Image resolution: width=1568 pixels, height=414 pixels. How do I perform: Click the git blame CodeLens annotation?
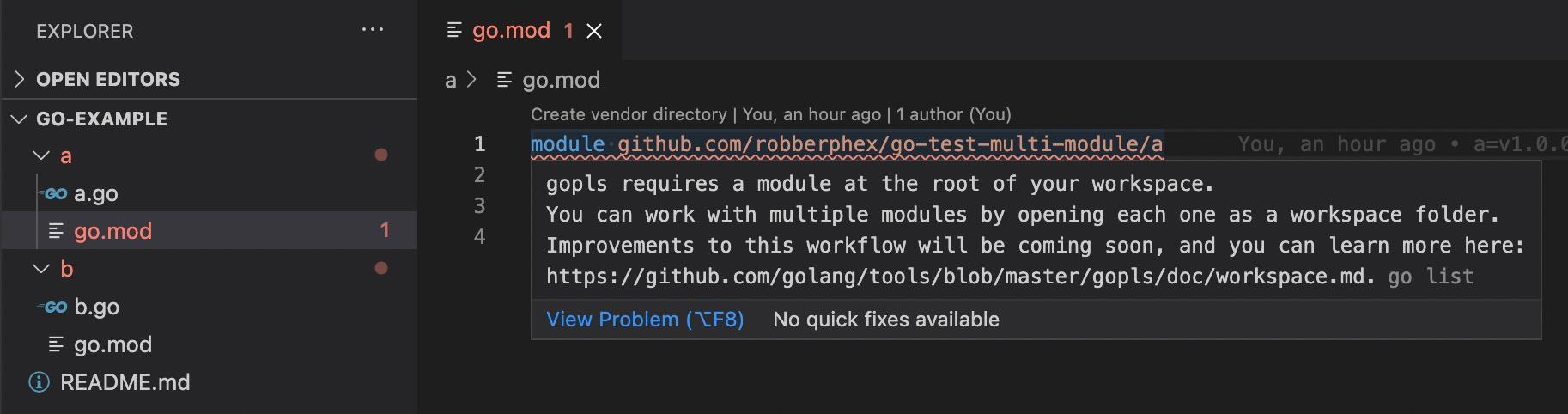pos(770,114)
